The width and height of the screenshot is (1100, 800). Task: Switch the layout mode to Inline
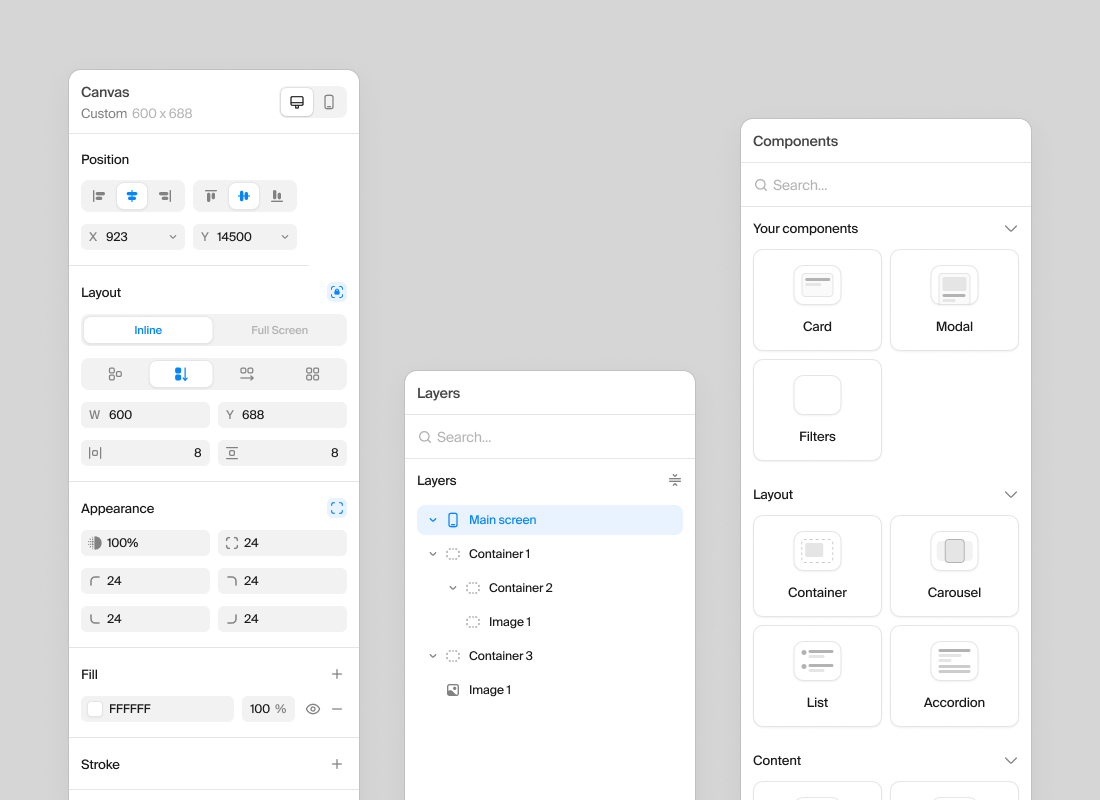point(148,330)
